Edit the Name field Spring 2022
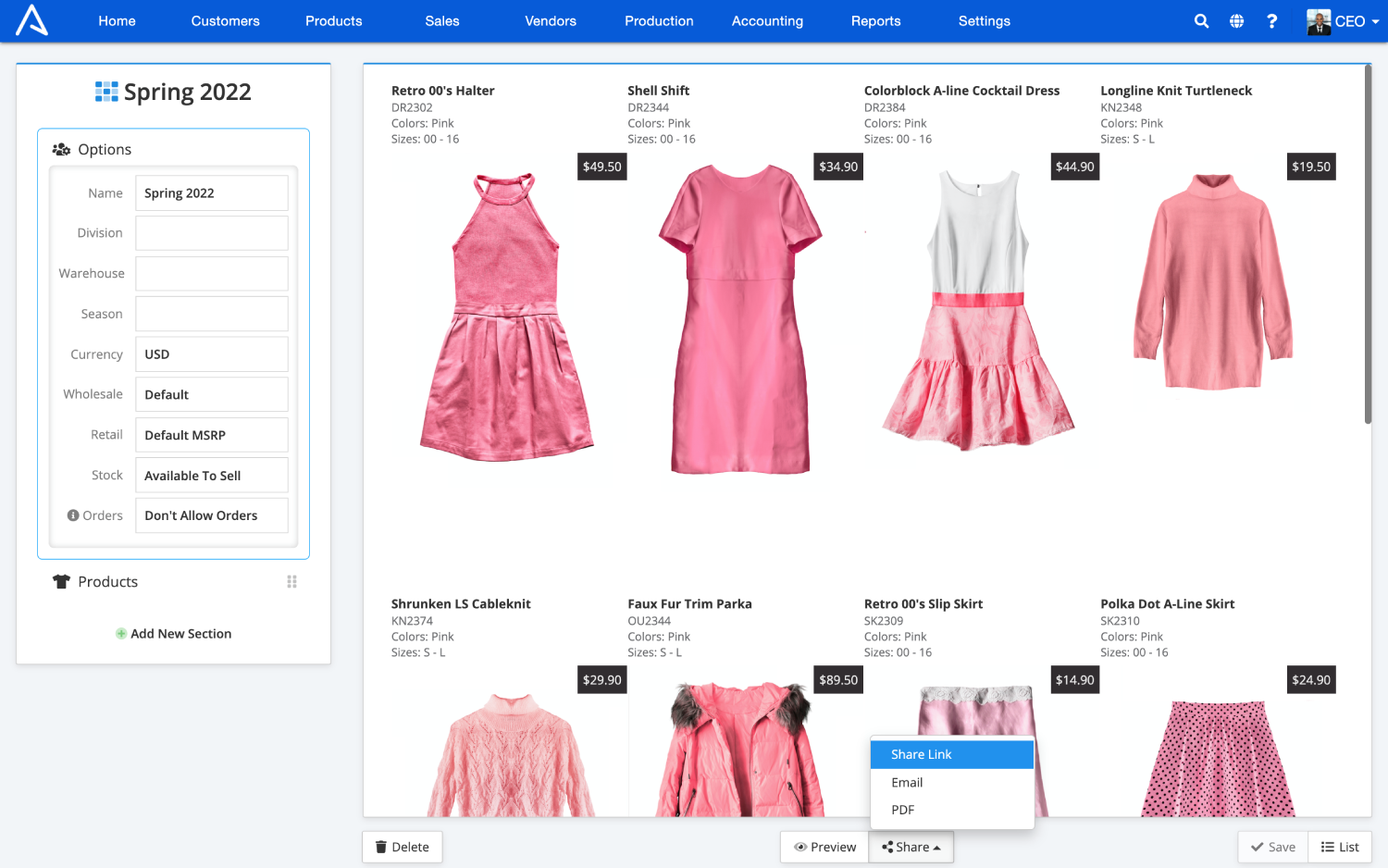Viewport: 1388px width, 868px height. coord(212,193)
